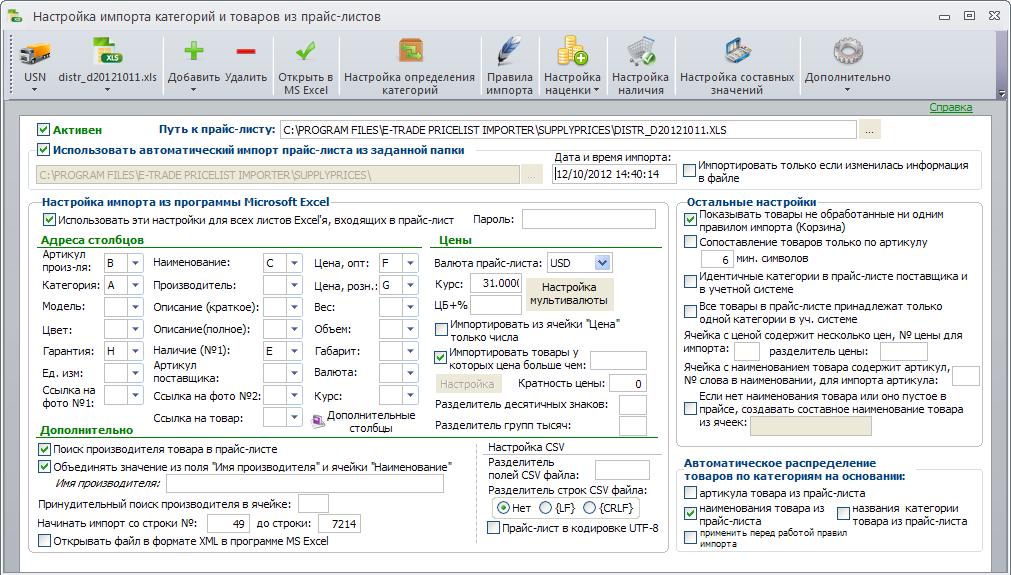Click the Кратность цены field
1011x575 pixels.
[x=627, y=384]
